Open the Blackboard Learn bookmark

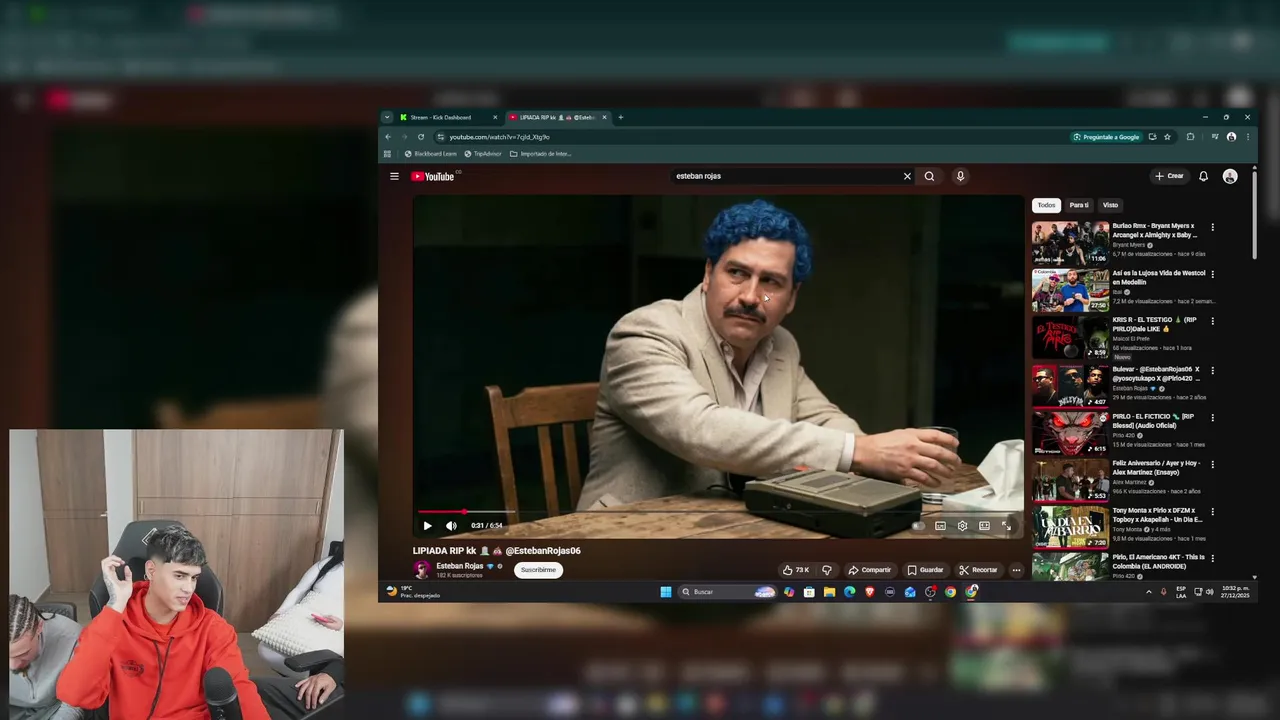pos(430,154)
